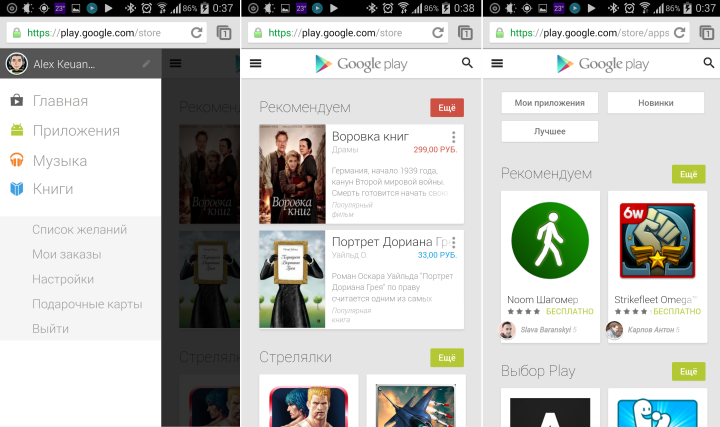This screenshot has width=720, height=427.
Task: Click the 299,00 РУБ. price
Action: (435, 149)
